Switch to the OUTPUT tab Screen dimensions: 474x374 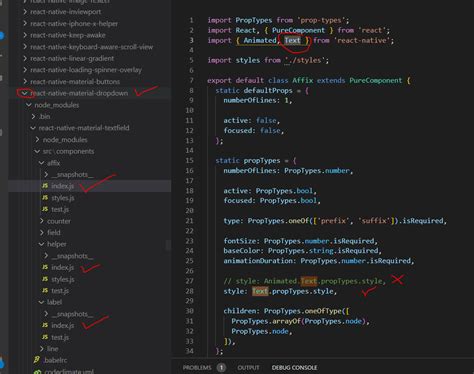point(248,367)
